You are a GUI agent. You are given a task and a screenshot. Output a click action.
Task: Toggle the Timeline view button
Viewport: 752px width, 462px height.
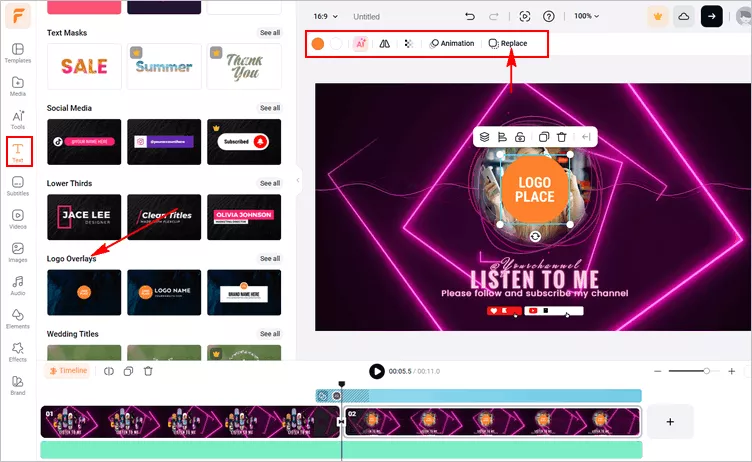[69, 371]
